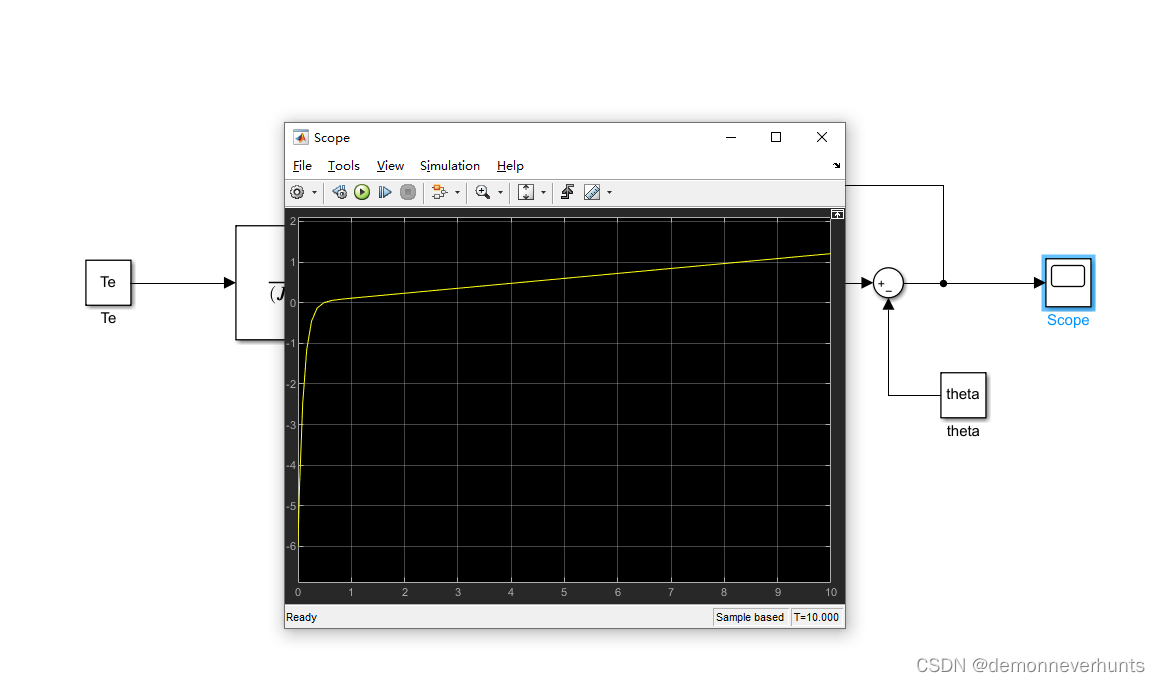Expand the axis scaling dropdown arrow
The image size is (1160, 682).
click(543, 192)
